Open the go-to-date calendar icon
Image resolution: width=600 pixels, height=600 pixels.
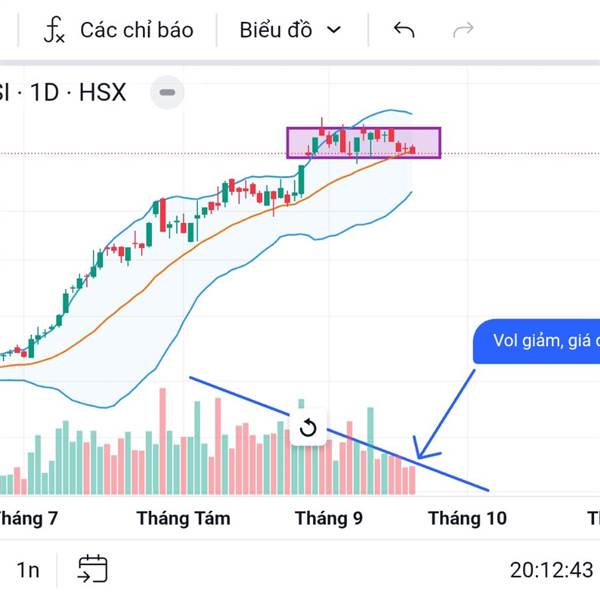[93, 569]
